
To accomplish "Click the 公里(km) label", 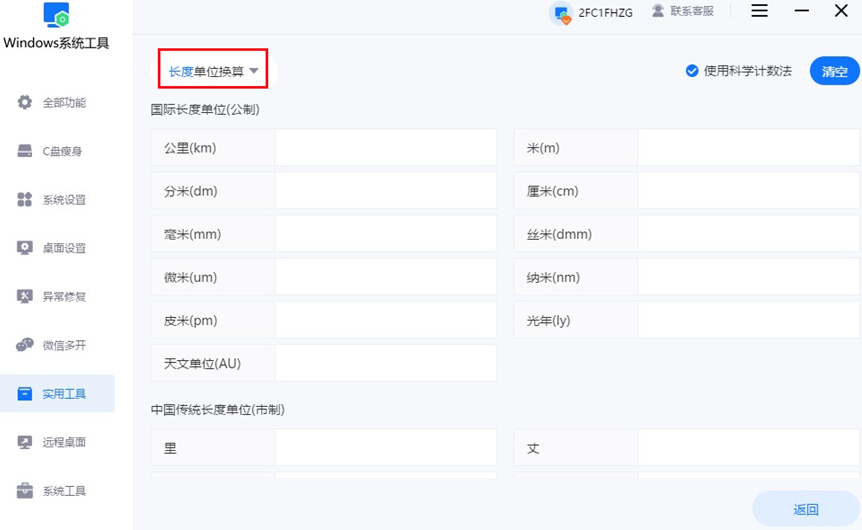I will point(190,148).
